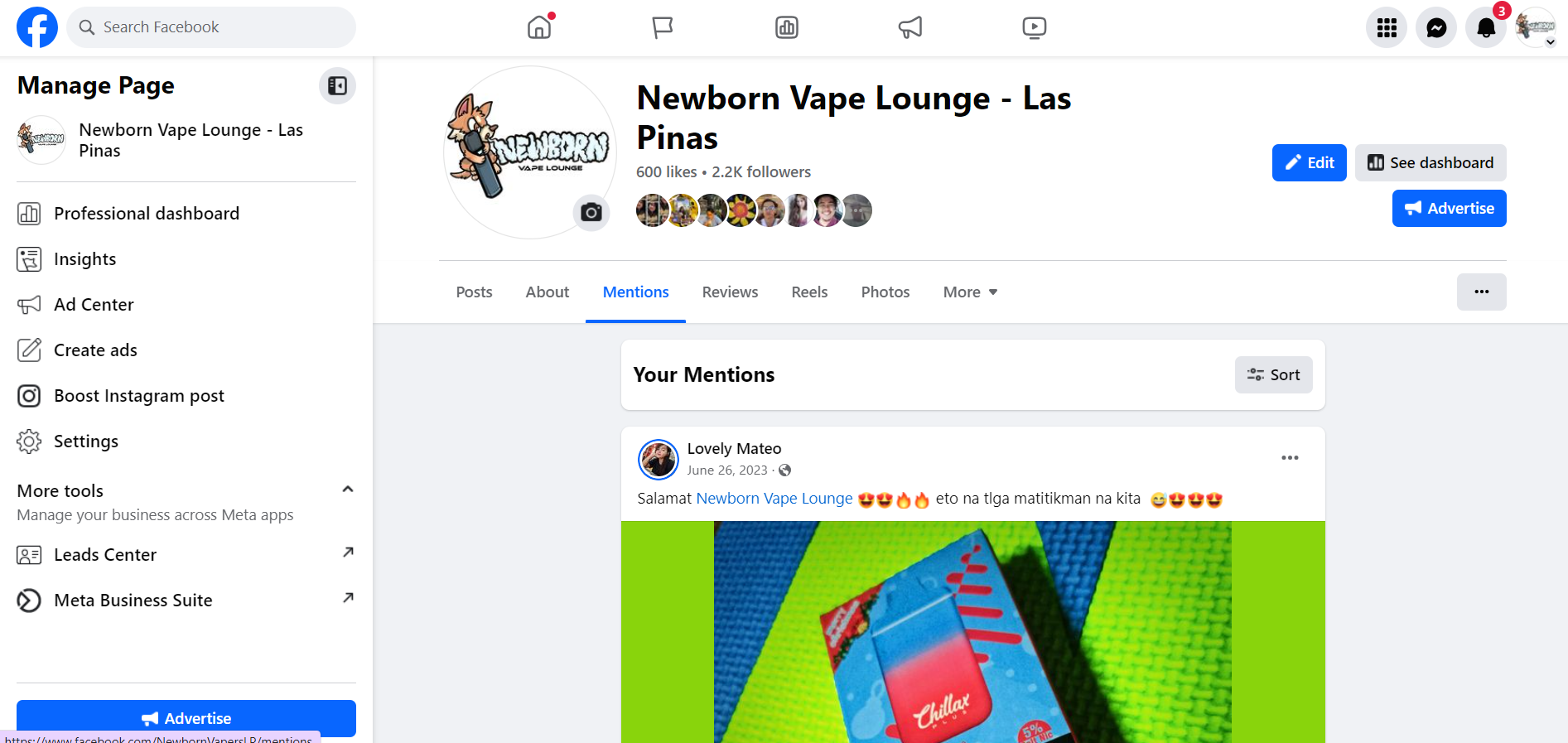Open the megaphone Ad Center icon in navbar

coord(910,27)
